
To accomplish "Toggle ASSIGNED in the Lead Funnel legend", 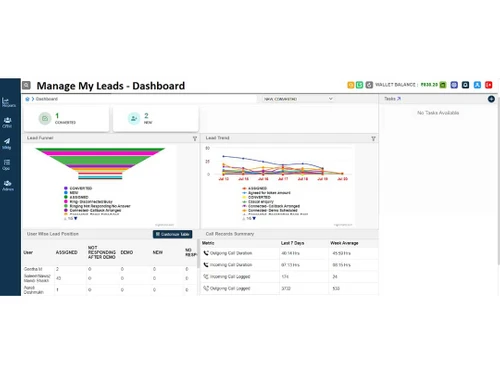I will (x=76, y=197).
